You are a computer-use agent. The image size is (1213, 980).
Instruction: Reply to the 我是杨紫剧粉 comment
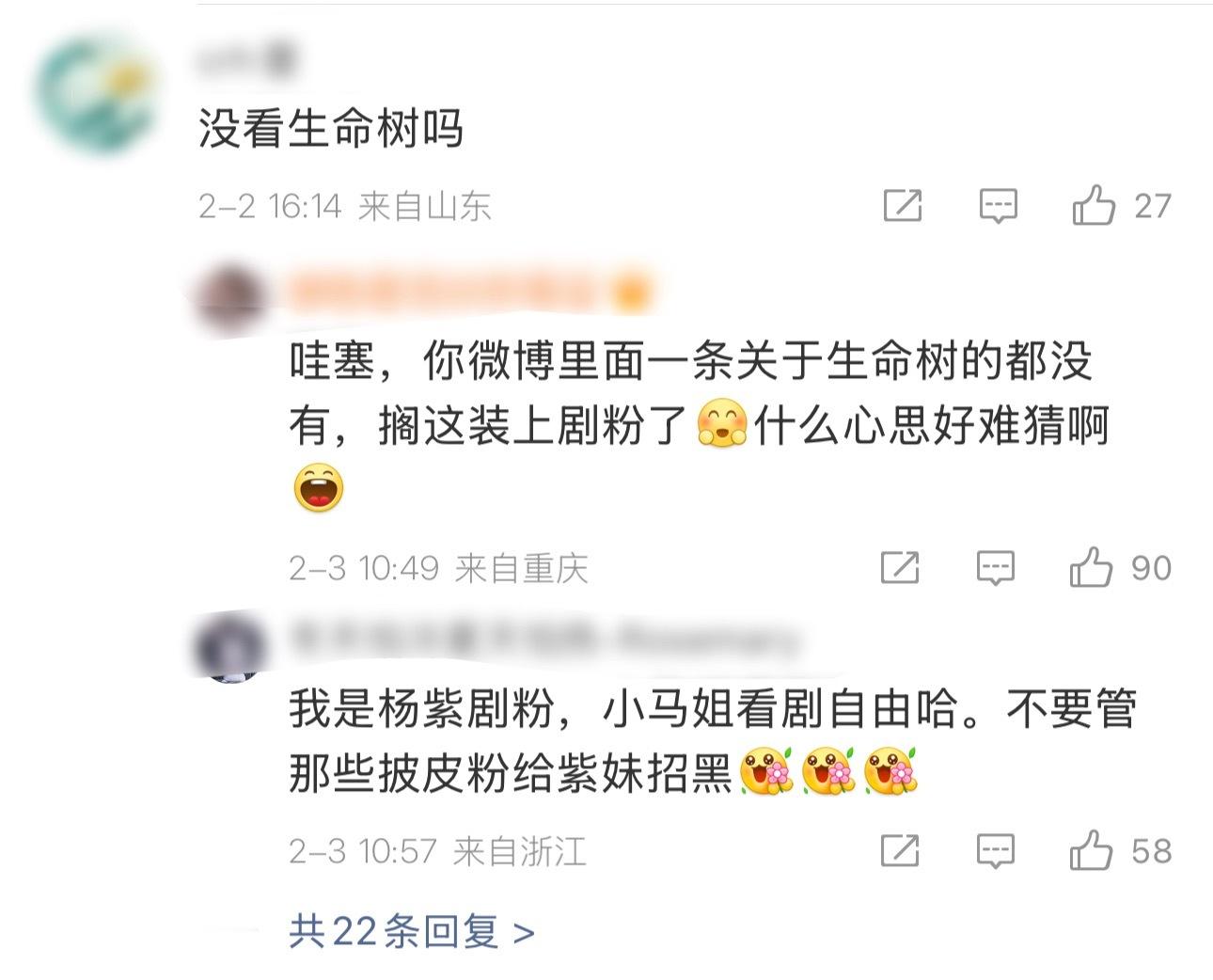(995, 851)
